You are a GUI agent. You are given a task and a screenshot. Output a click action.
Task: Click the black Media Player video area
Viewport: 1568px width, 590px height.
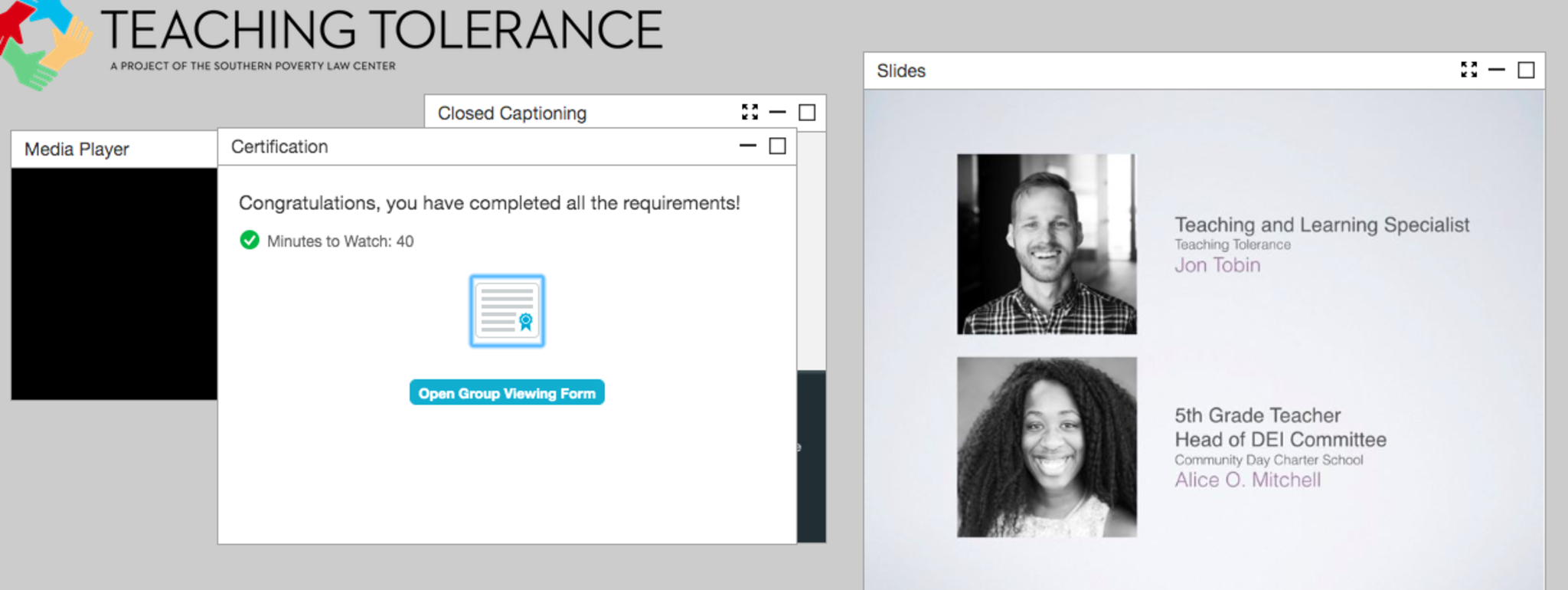(114, 284)
